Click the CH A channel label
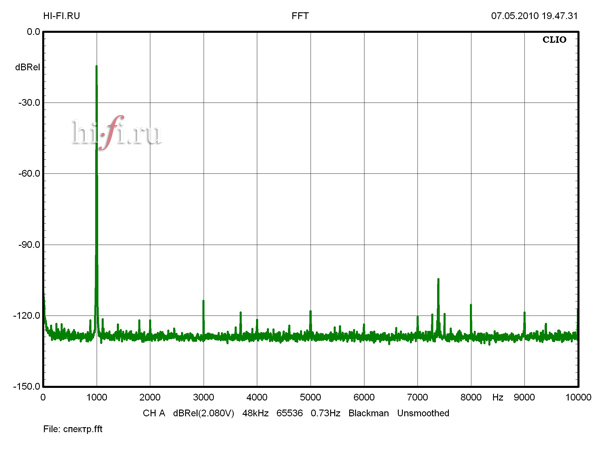The width and height of the screenshot is (600, 450). point(153,413)
